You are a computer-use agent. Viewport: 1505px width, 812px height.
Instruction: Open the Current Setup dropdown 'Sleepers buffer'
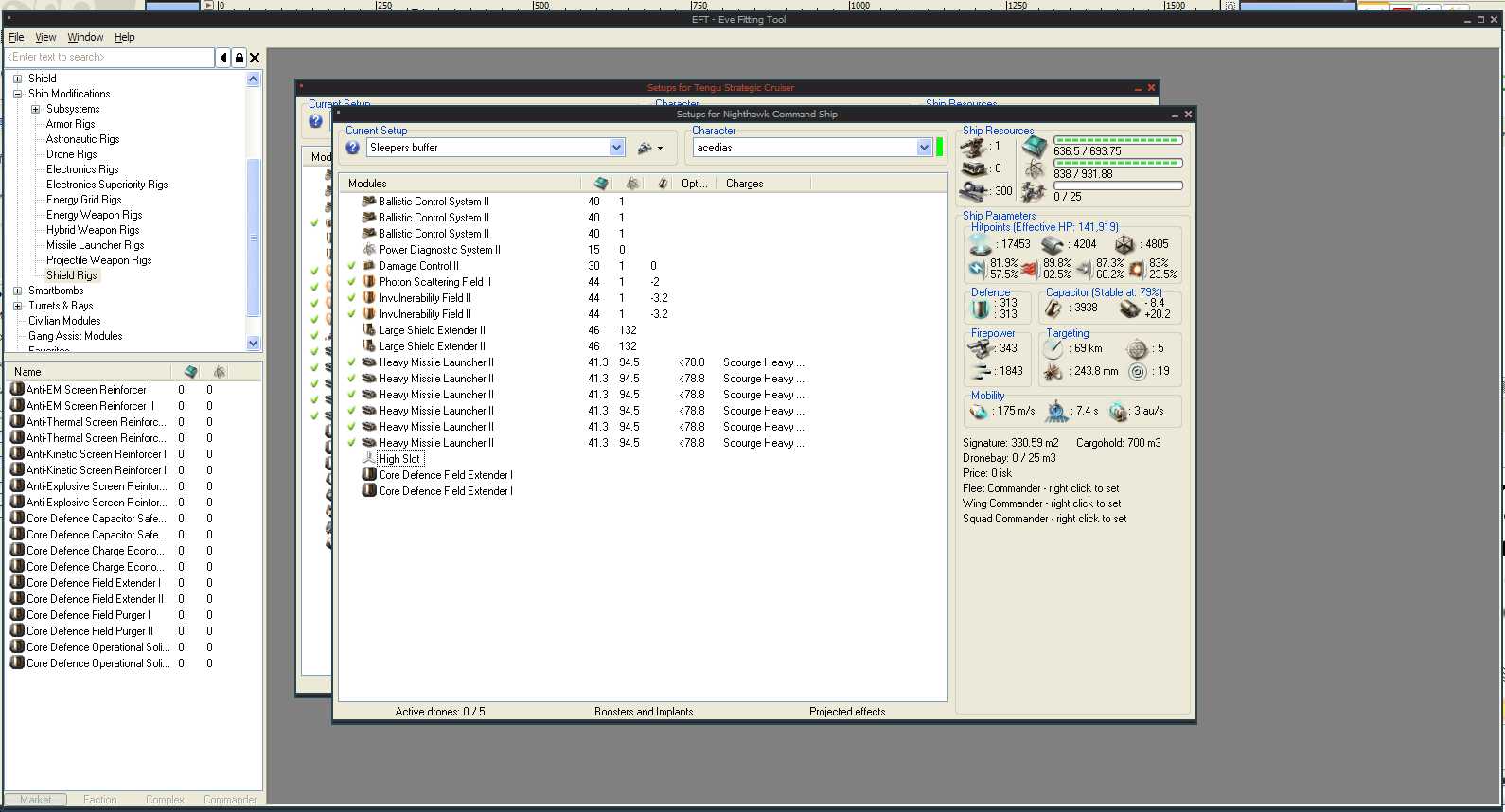point(616,148)
